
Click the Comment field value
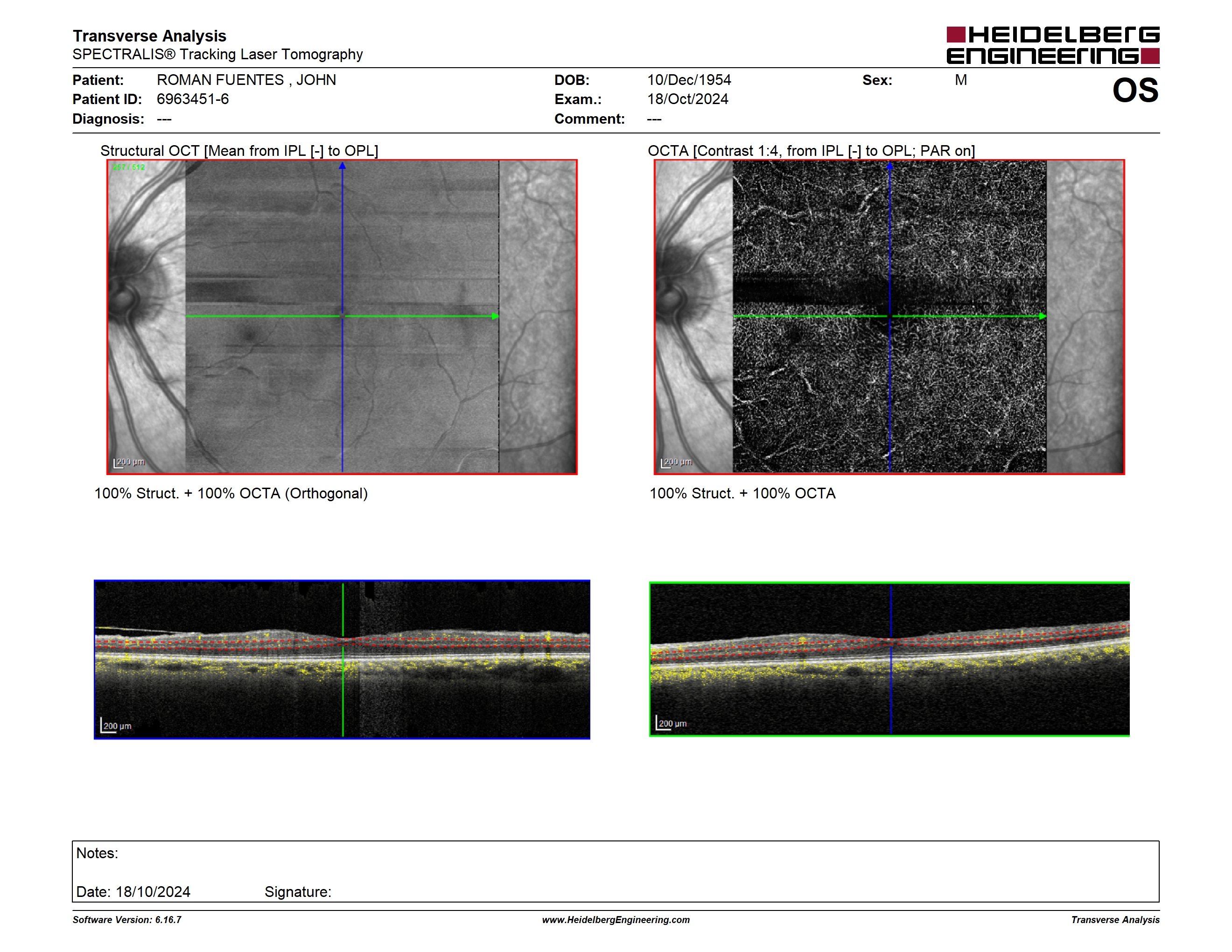tap(654, 119)
